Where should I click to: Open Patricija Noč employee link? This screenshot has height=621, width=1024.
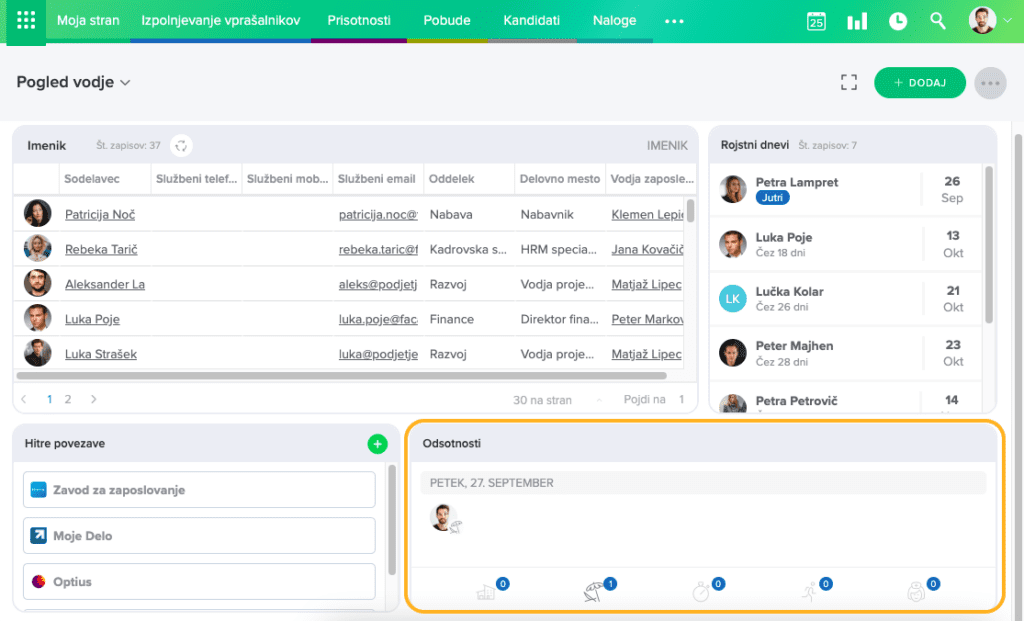99,214
